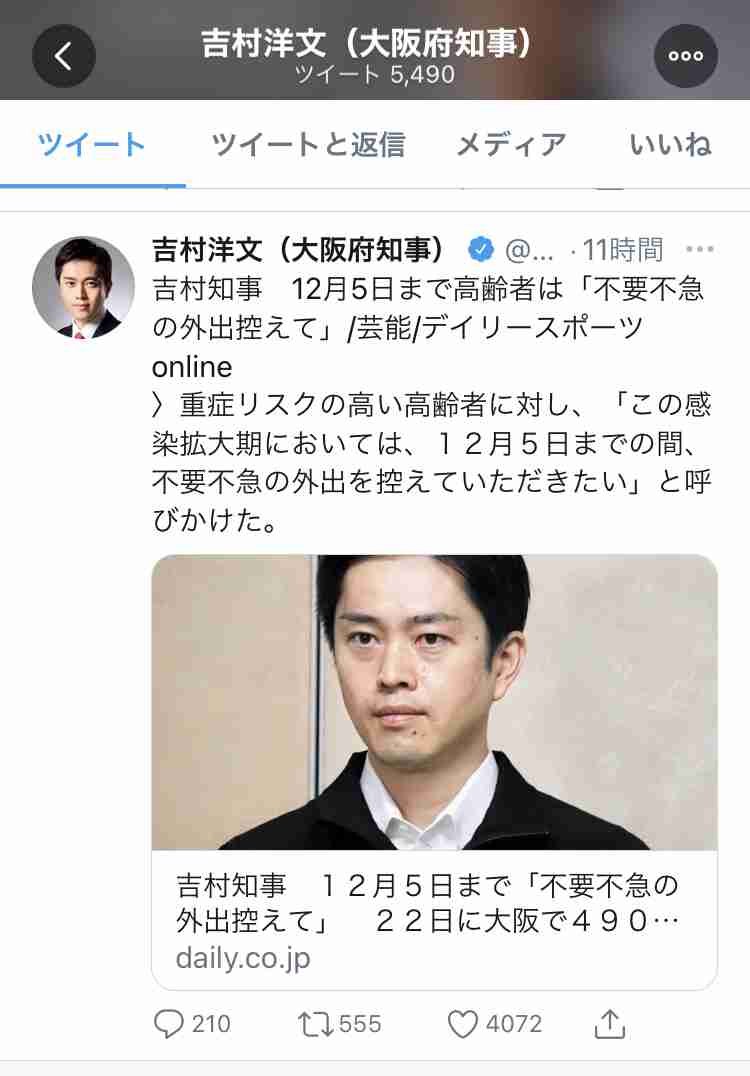Image resolution: width=750 pixels, height=1076 pixels.
Task: Switch to いいね tab
Action: (x=670, y=144)
